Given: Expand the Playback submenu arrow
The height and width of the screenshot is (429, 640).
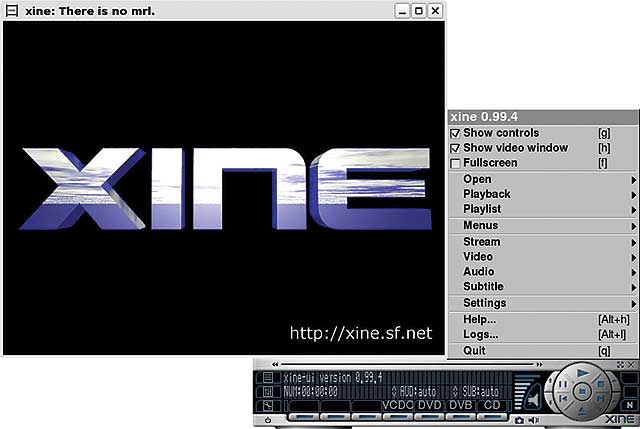Looking at the screenshot, I should 633,195.
